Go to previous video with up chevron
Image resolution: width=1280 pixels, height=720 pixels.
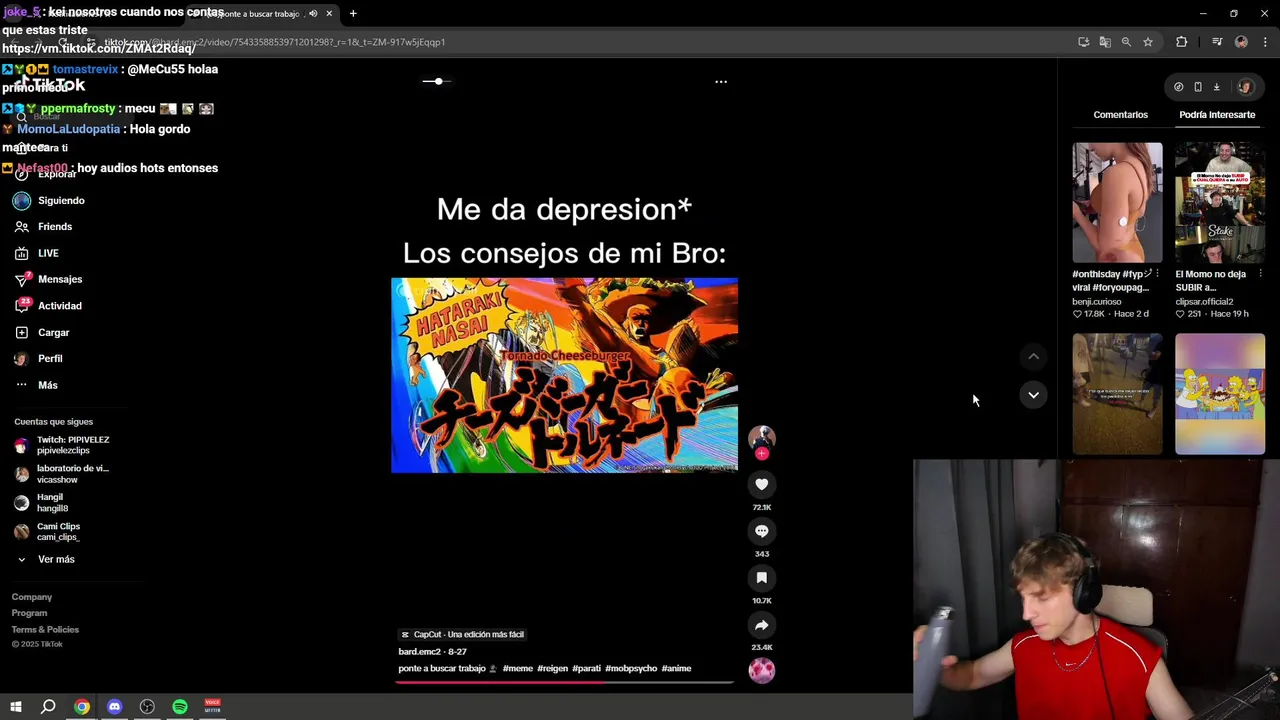click(1033, 356)
